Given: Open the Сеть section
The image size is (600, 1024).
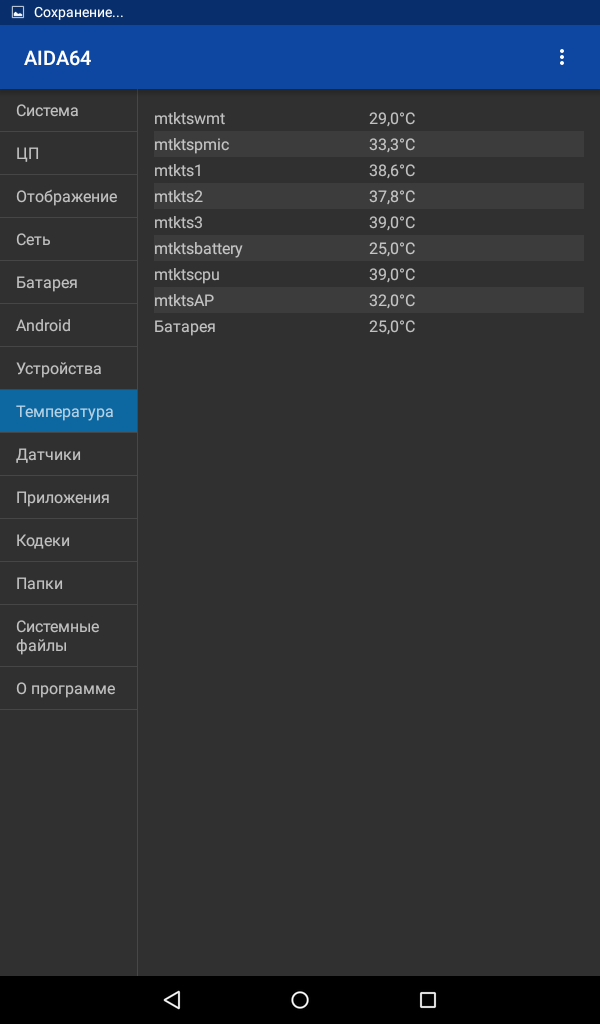Looking at the screenshot, I should tap(69, 240).
